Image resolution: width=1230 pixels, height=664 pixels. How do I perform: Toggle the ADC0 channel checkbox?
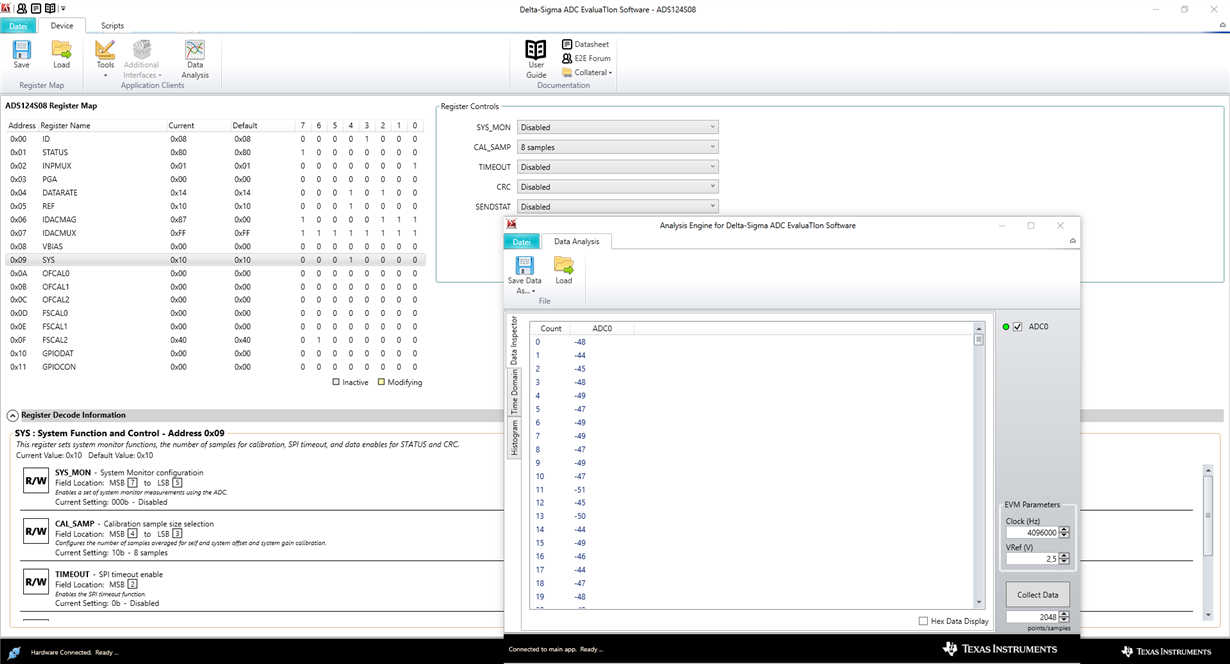click(x=1018, y=327)
